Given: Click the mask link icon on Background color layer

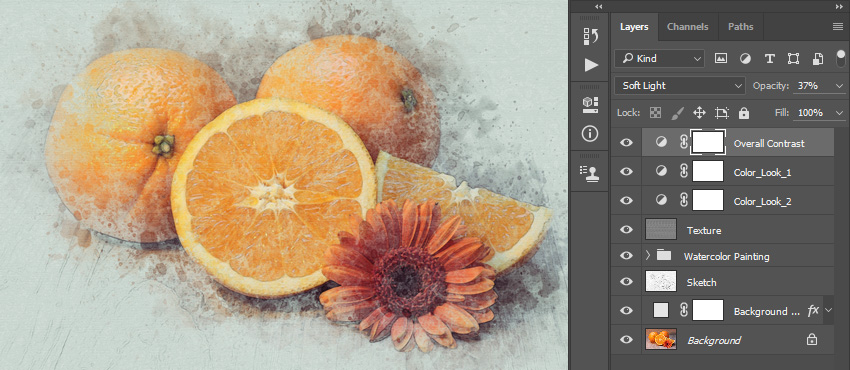Looking at the screenshot, I should click(x=684, y=310).
